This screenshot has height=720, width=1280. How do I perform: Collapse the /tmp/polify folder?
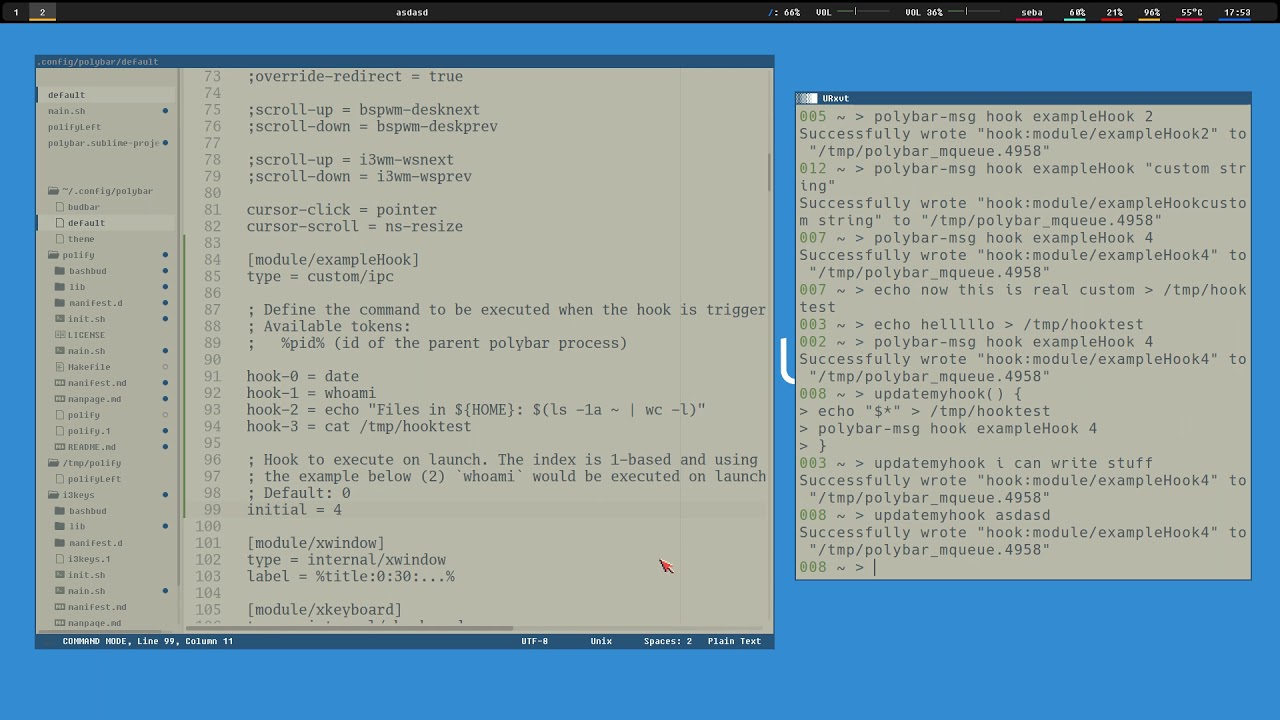click(x=91, y=463)
